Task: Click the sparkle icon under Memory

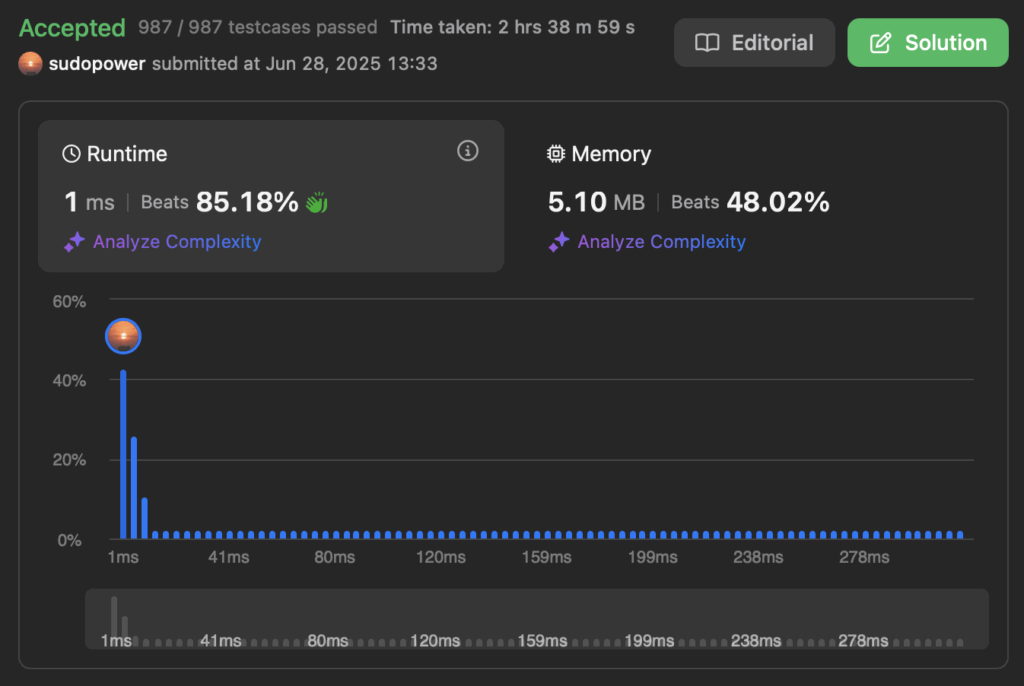Action: point(559,242)
